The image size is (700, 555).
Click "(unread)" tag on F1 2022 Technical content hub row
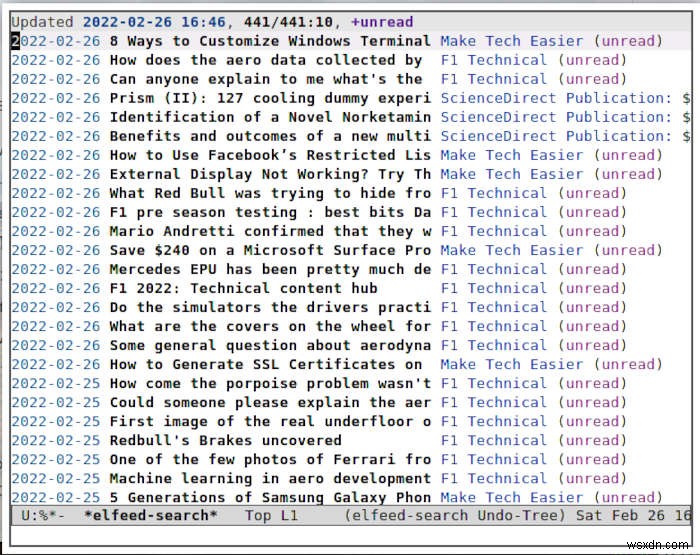[x=592, y=288]
